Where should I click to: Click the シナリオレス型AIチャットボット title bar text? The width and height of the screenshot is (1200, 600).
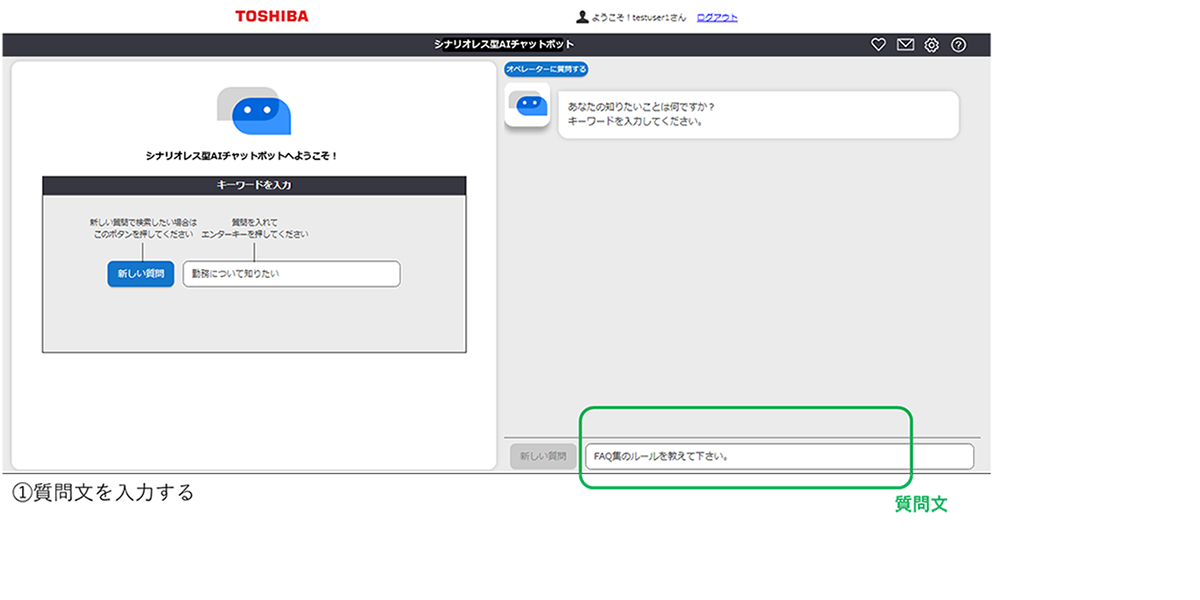(504, 45)
